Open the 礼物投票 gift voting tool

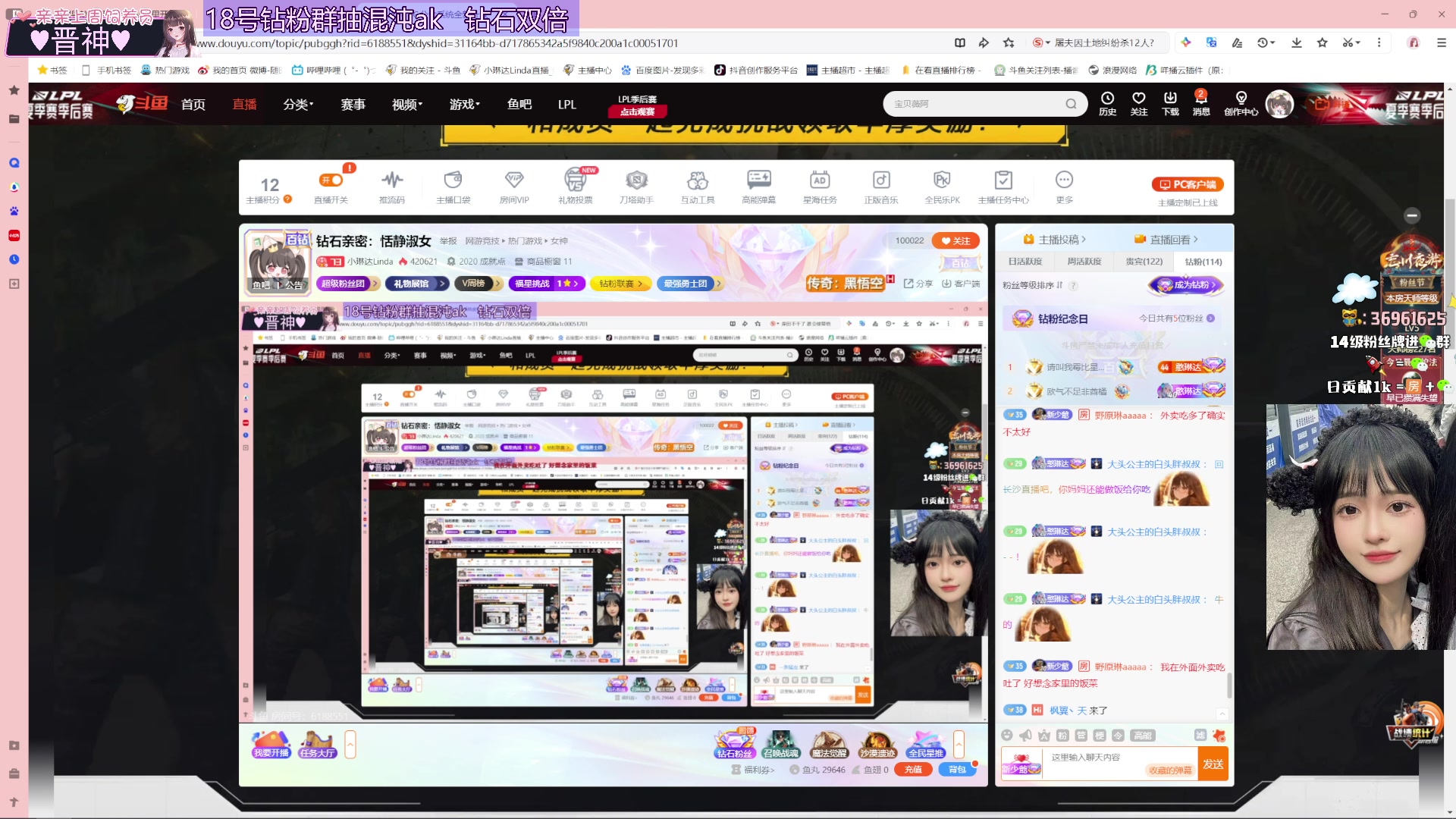pos(576,187)
